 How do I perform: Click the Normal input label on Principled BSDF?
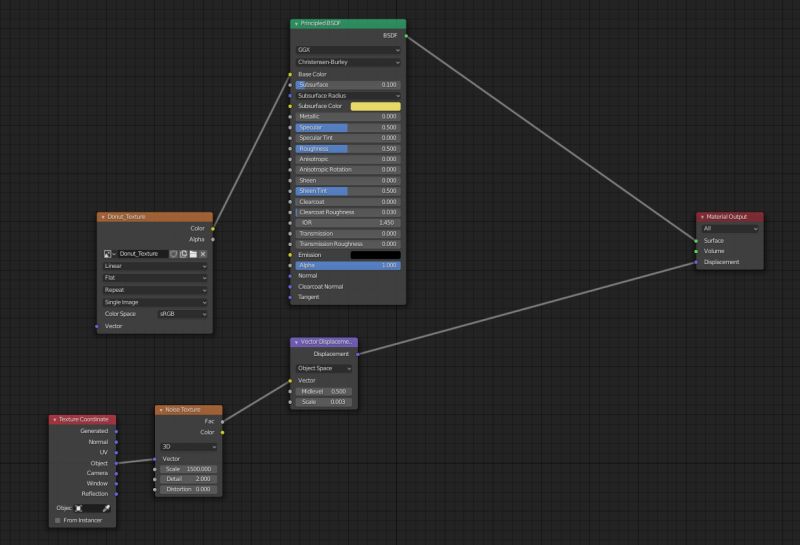click(x=308, y=276)
